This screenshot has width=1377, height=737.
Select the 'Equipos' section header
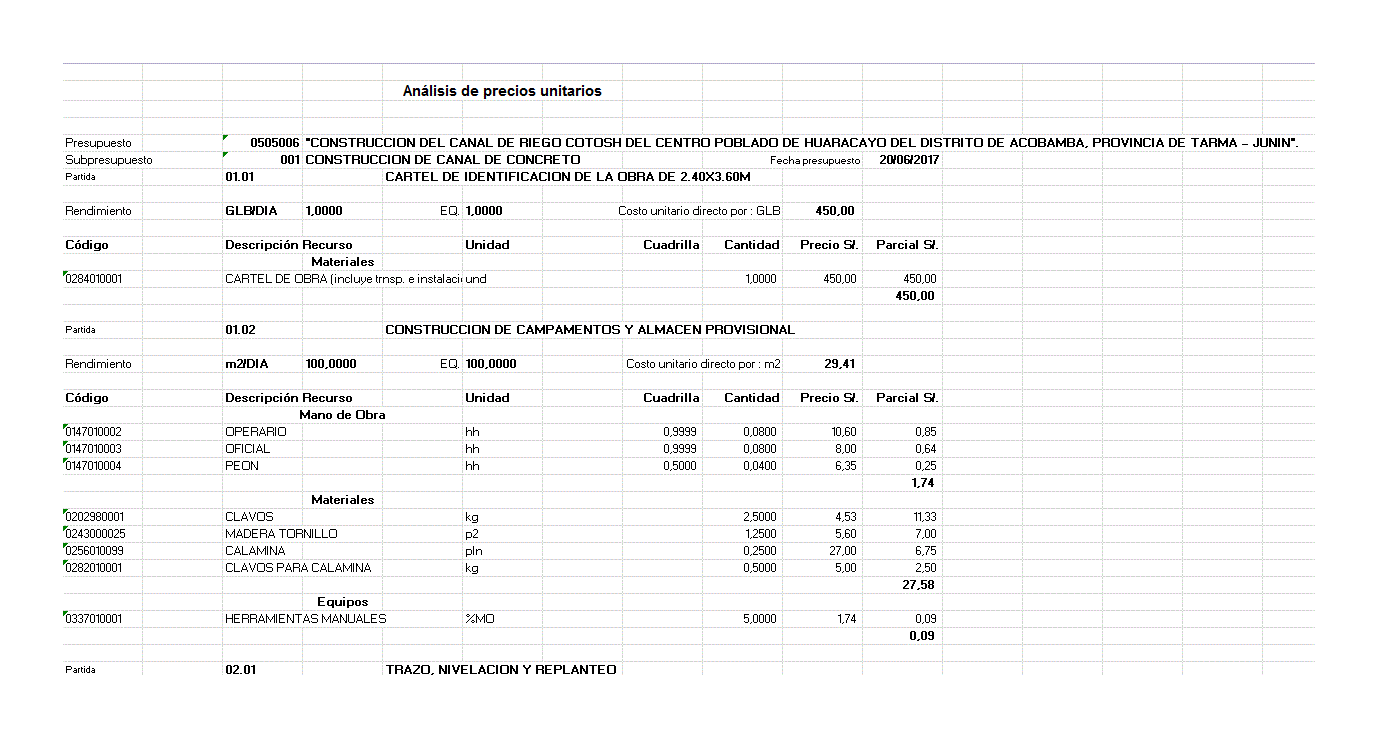342,602
